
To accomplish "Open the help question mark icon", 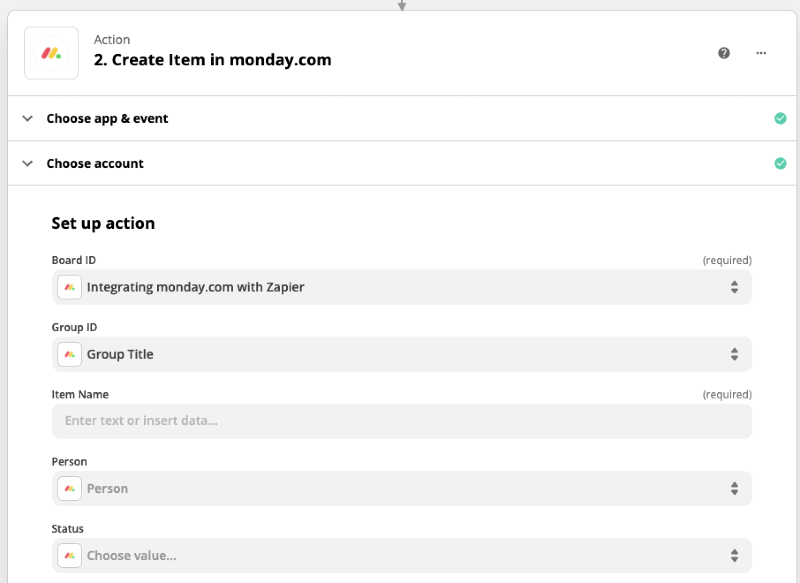I will click(723, 53).
